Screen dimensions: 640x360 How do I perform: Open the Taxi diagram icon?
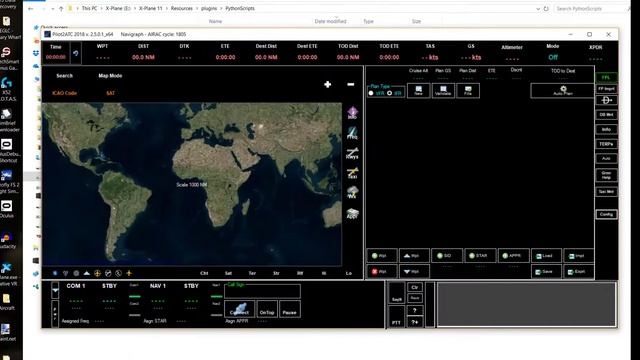click(352, 173)
